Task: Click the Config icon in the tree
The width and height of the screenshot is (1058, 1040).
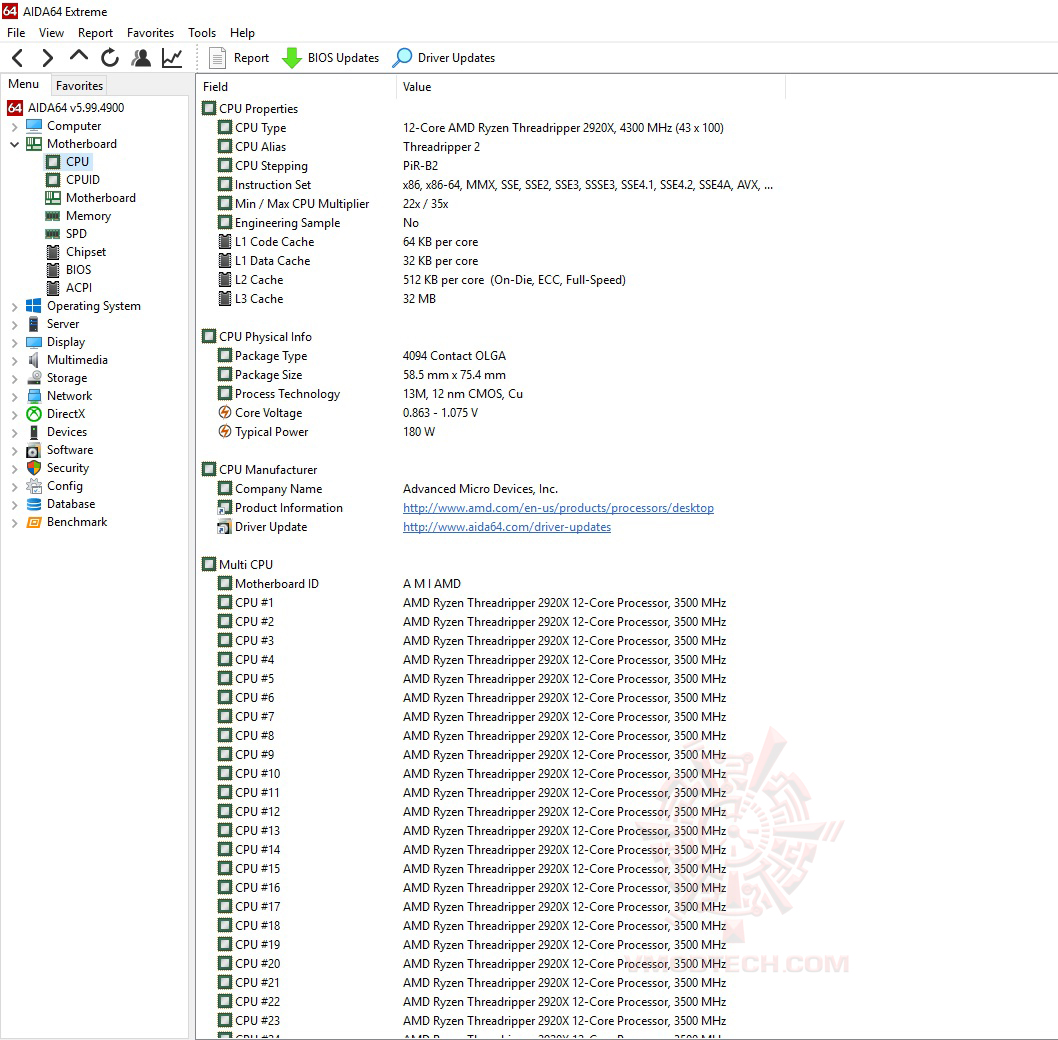Action: pos(34,486)
